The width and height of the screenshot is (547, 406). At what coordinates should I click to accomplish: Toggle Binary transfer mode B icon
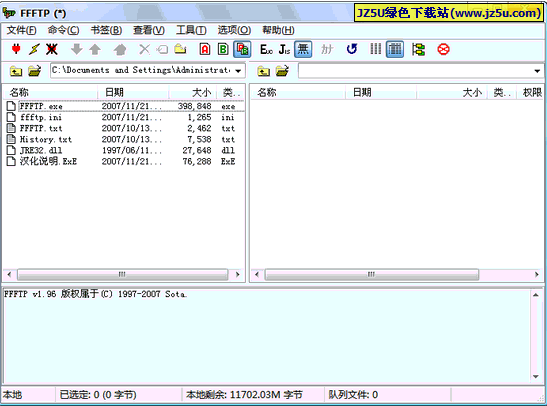click(223, 49)
